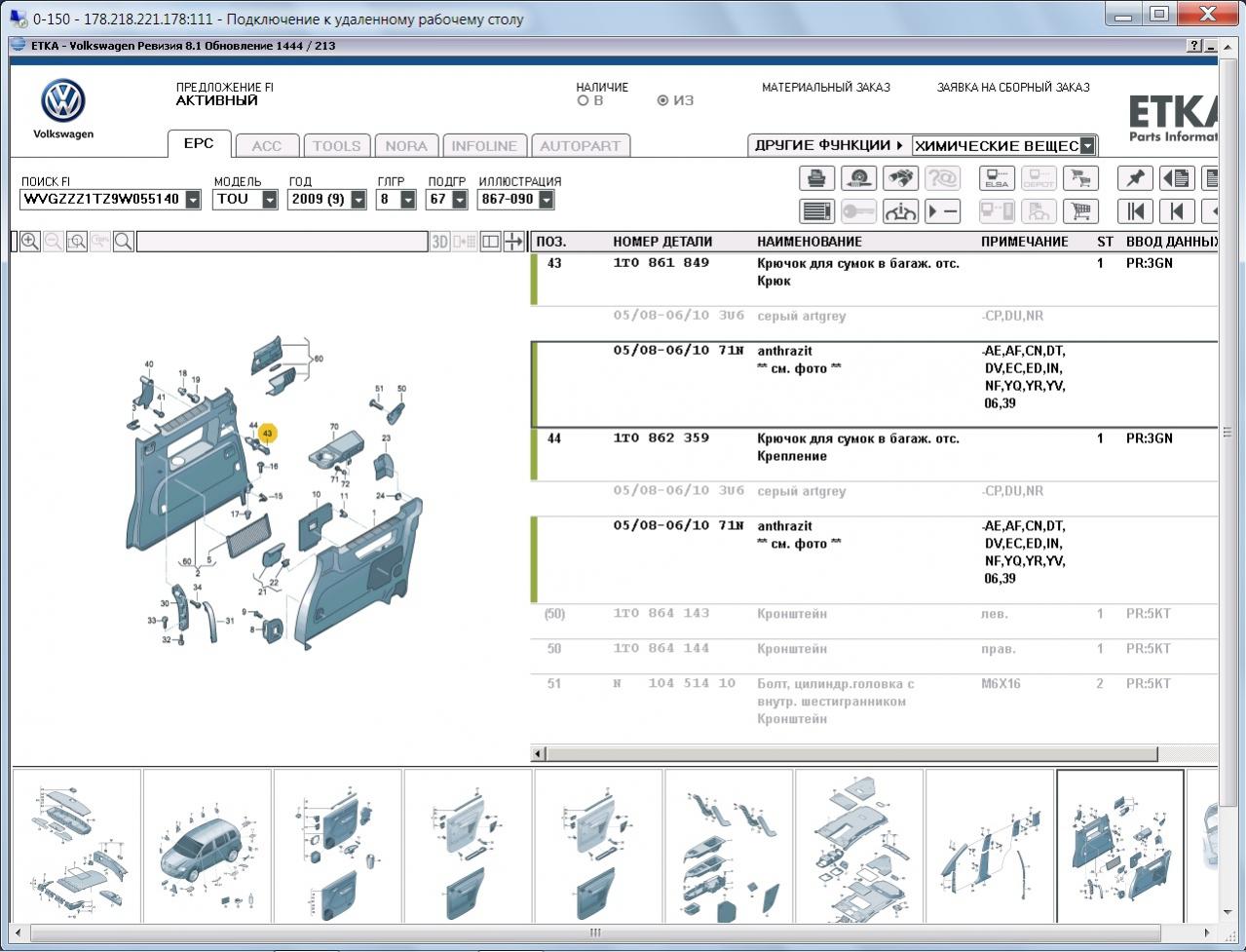Click the list view icon
The height and width of the screenshot is (952, 1246).
click(816, 211)
